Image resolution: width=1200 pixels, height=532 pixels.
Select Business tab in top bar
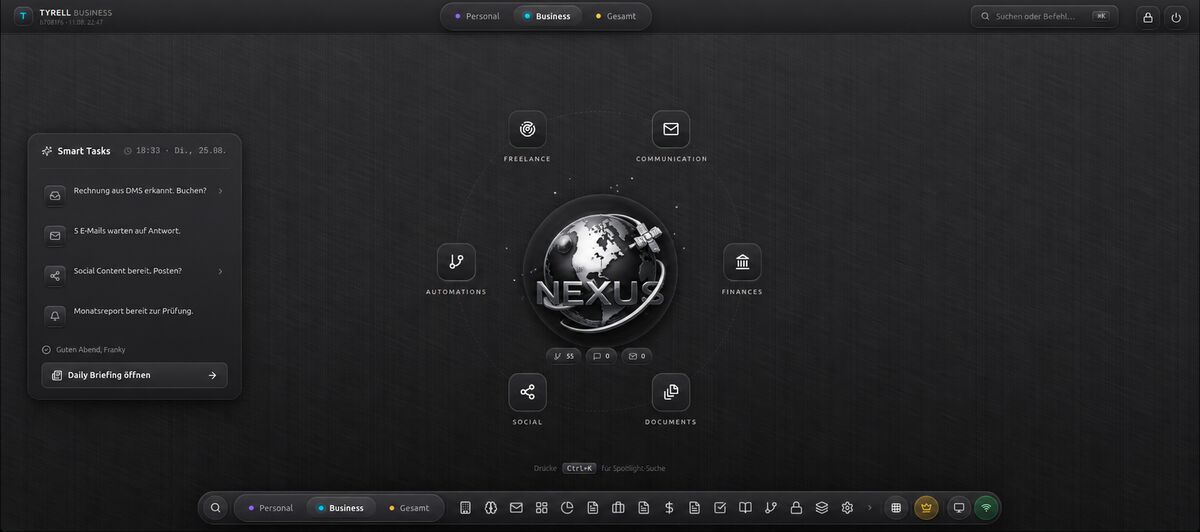547,16
